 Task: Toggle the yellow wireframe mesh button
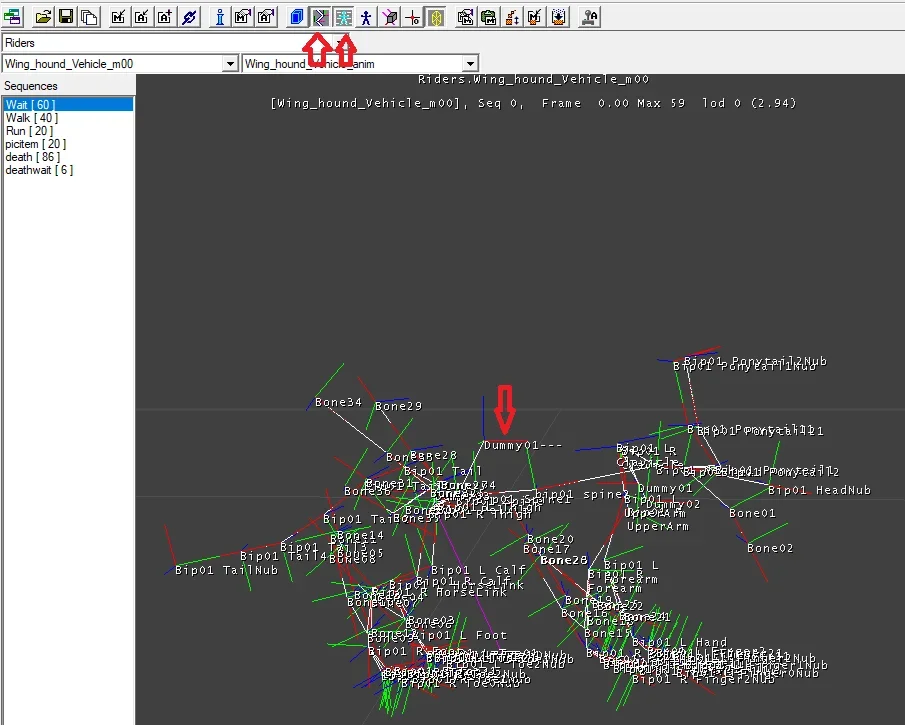point(436,17)
